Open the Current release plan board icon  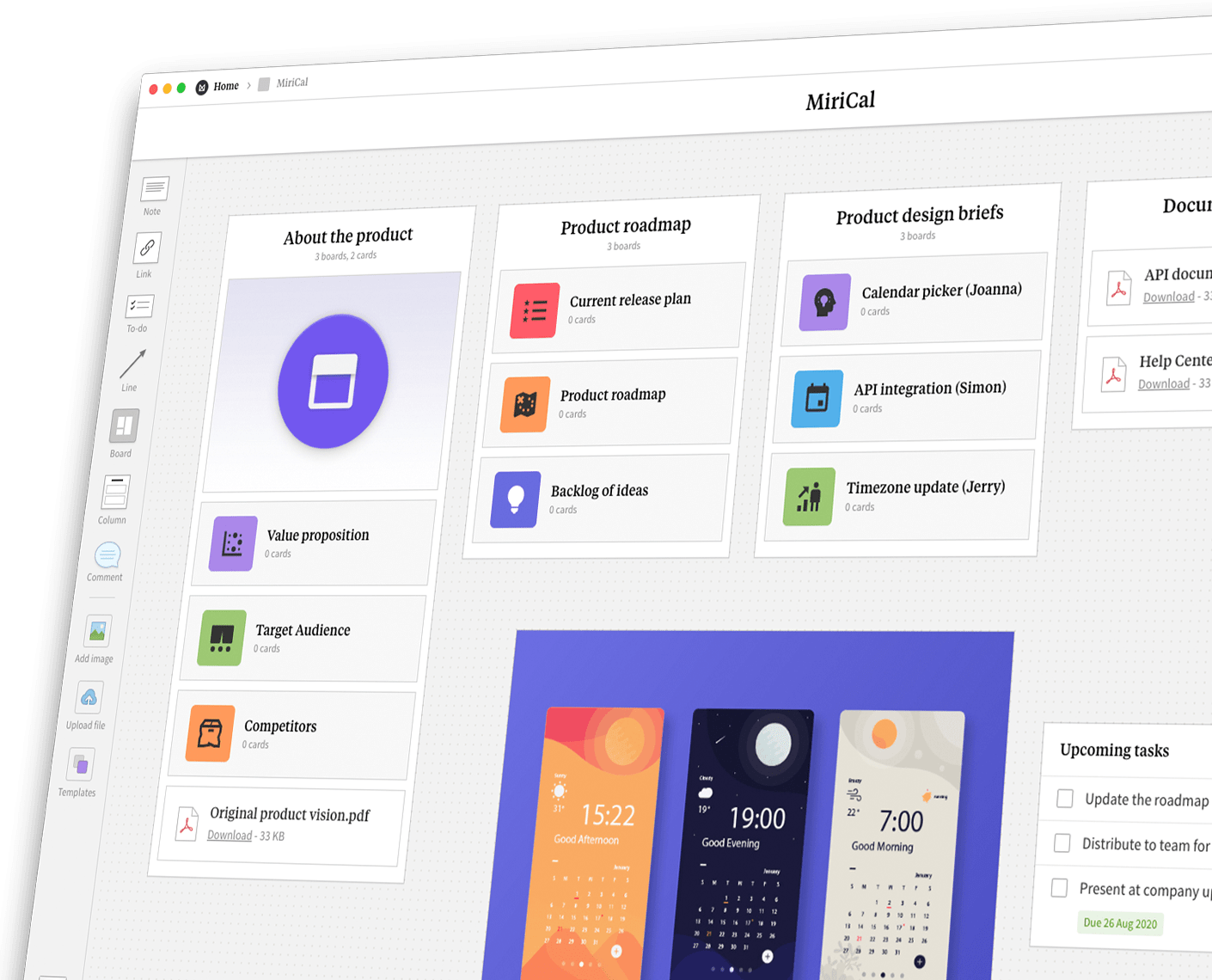tap(535, 310)
